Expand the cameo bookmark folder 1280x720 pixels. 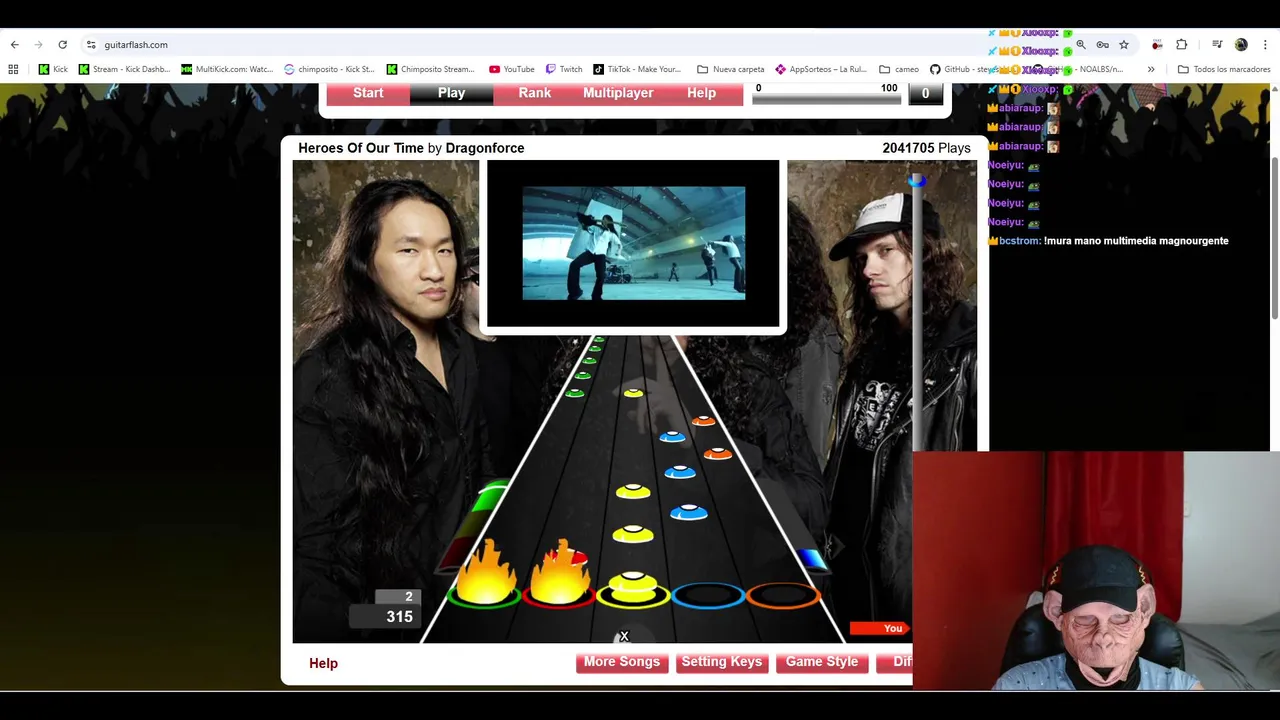coord(899,69)
